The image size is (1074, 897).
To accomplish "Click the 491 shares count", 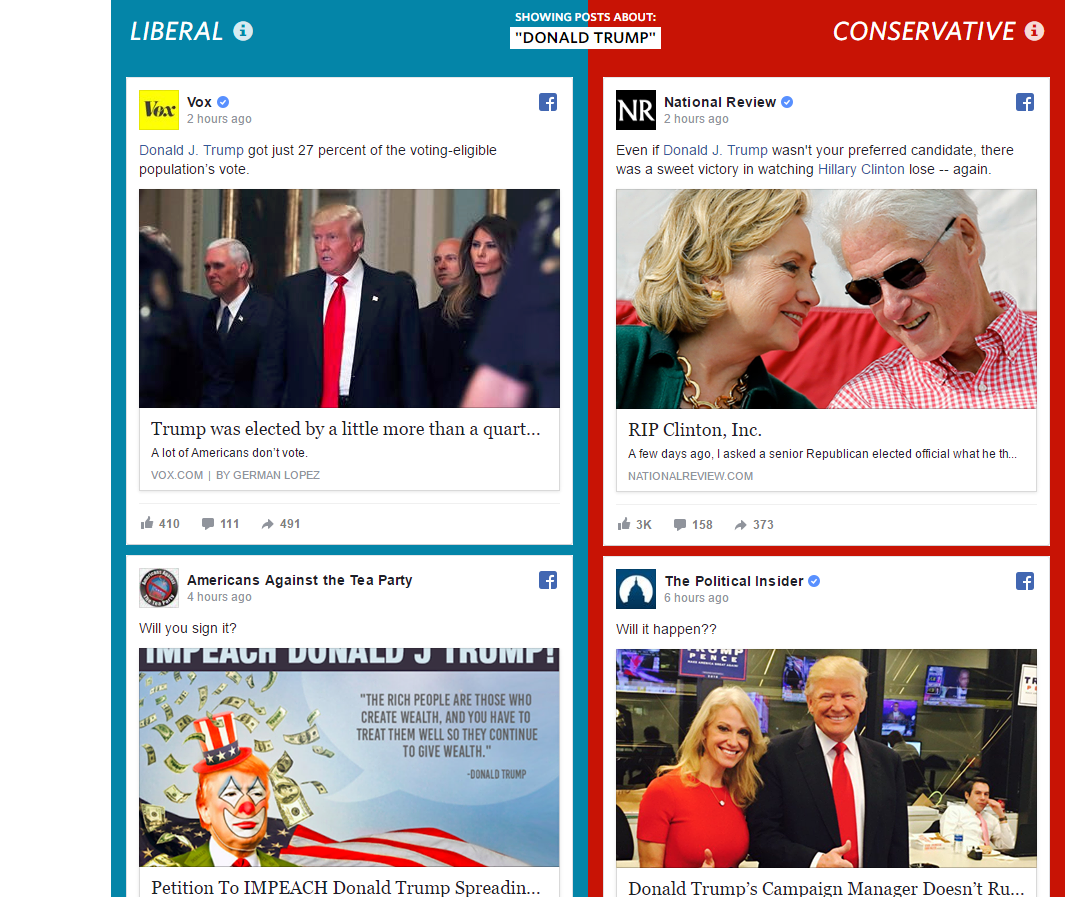I will [x=290, y=524].
